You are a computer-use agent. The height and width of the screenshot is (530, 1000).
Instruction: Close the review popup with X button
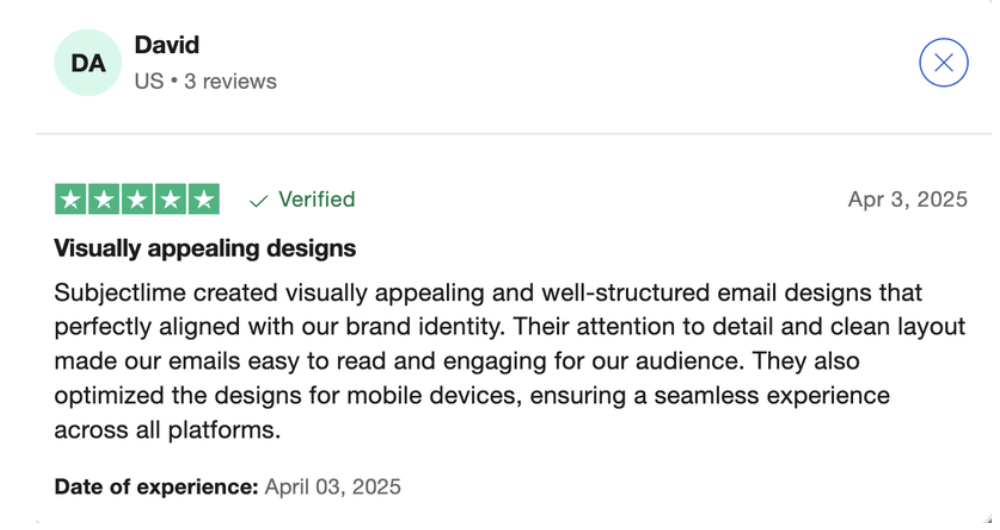tap(943, 63)
